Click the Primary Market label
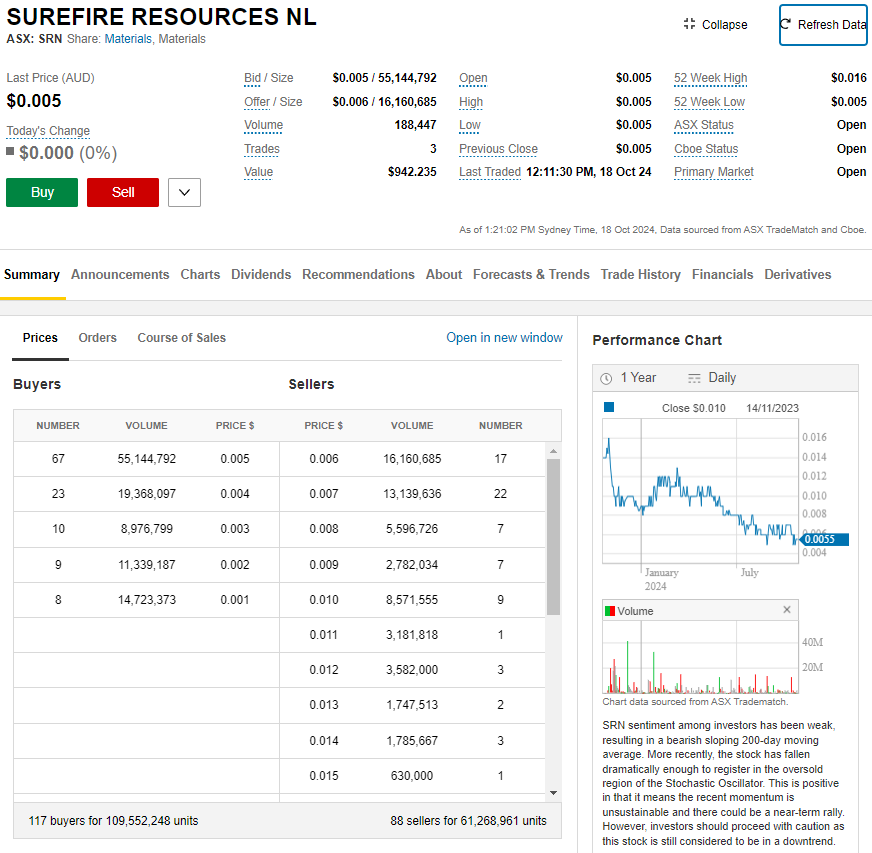This screenshot has height=853, width=872. 714,172
